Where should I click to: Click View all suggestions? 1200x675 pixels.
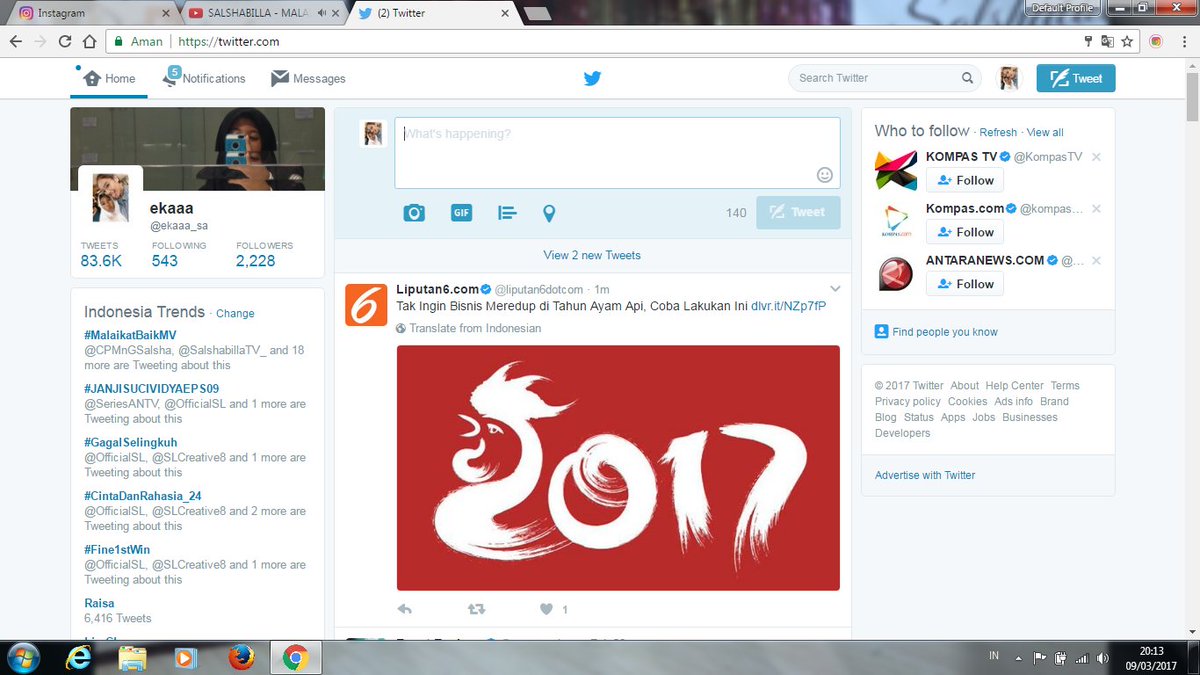[1045, 132]
